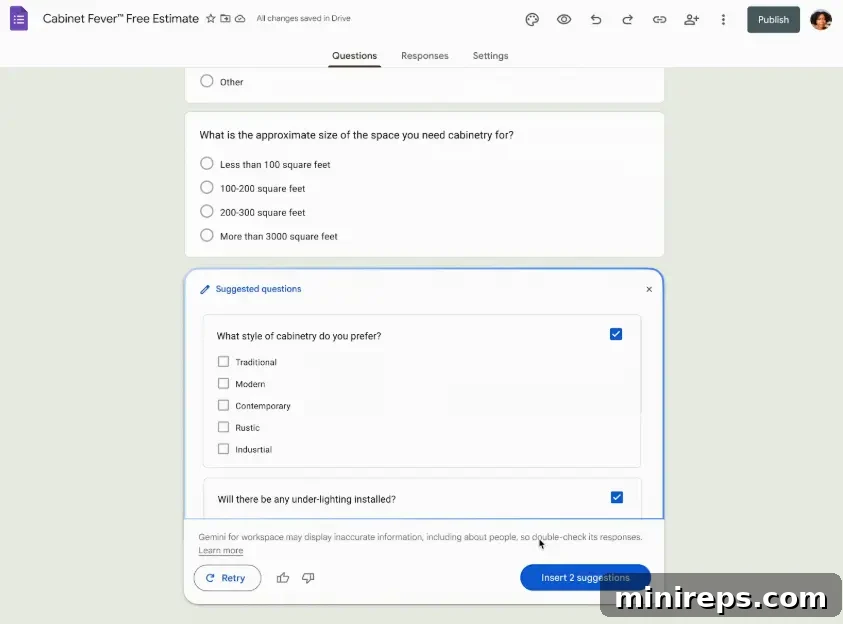Check the Rustic style box
The height and width of the screenshot is (624, 843).
(x=223, y=427)
